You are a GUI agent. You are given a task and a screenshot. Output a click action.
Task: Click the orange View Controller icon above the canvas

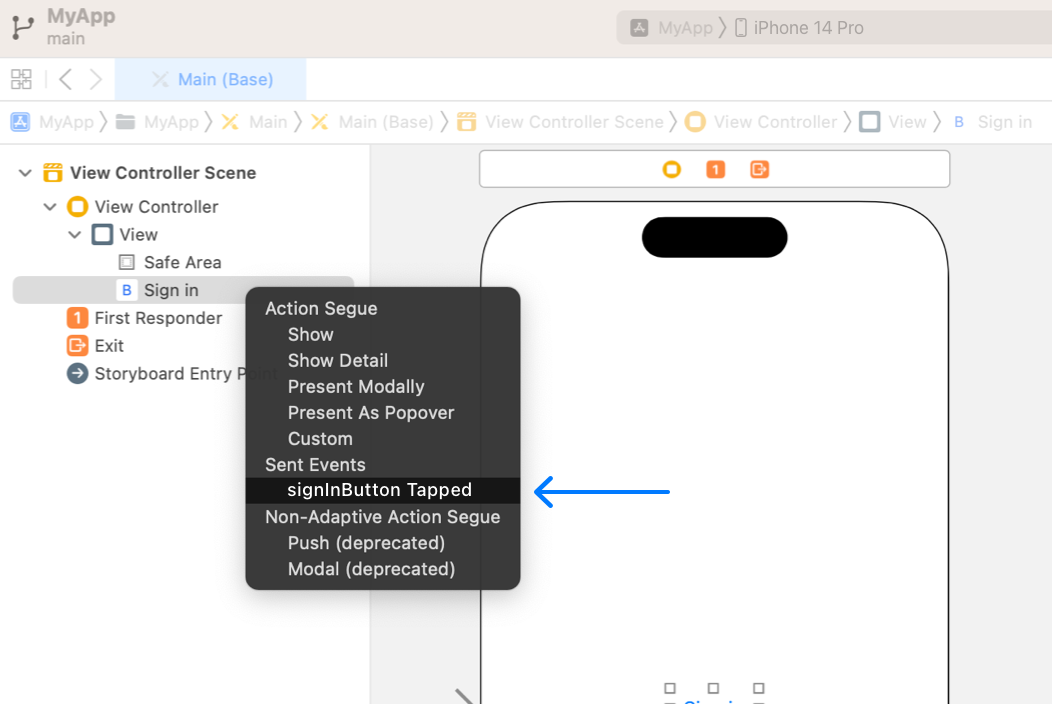point(671,169)
